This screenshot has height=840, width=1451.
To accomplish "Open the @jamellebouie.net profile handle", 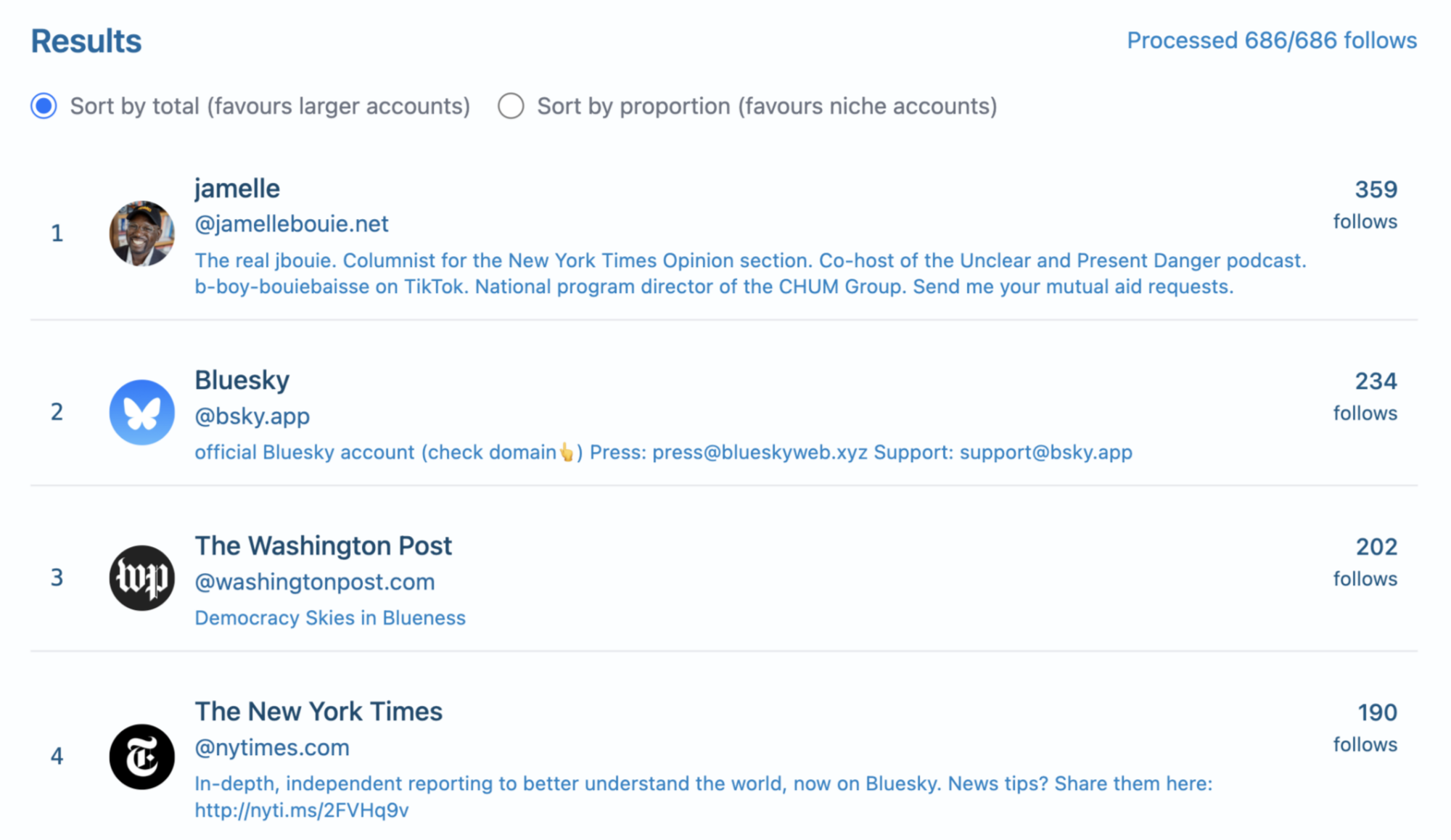I will [291, 224].
